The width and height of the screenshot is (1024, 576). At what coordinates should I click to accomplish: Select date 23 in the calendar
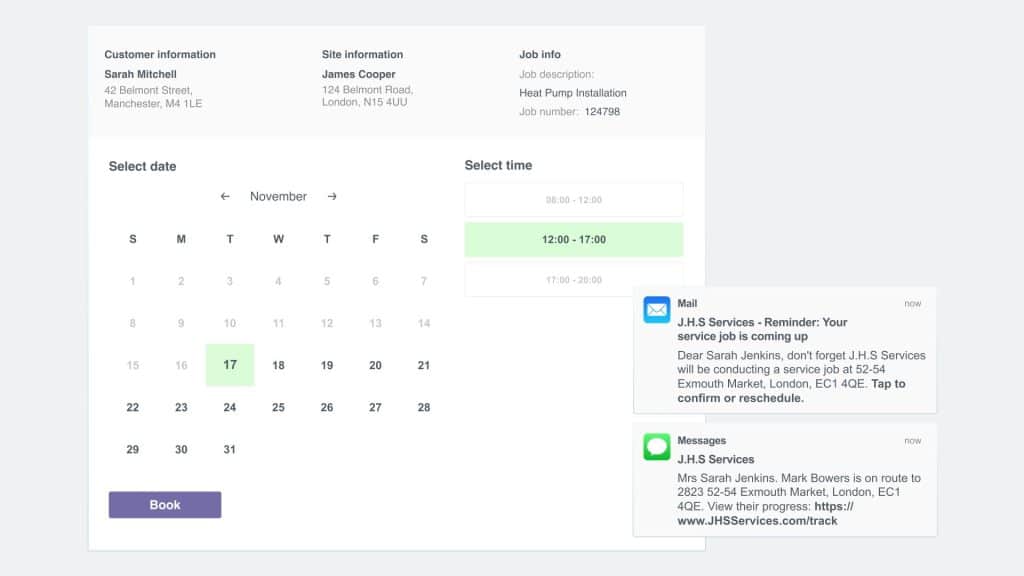181,408
